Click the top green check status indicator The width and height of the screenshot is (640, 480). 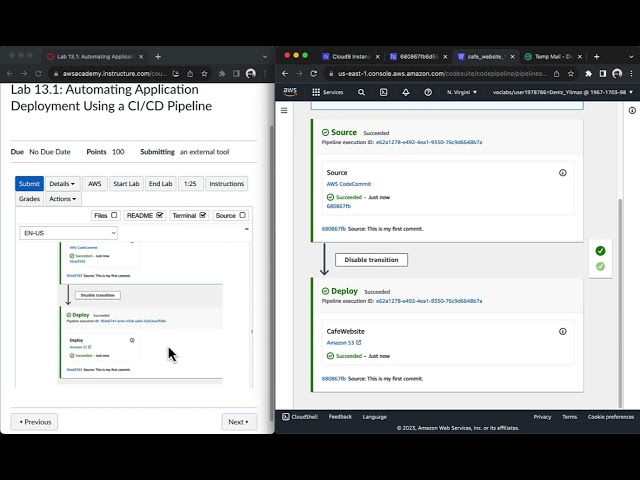click(x=600, y=251)
